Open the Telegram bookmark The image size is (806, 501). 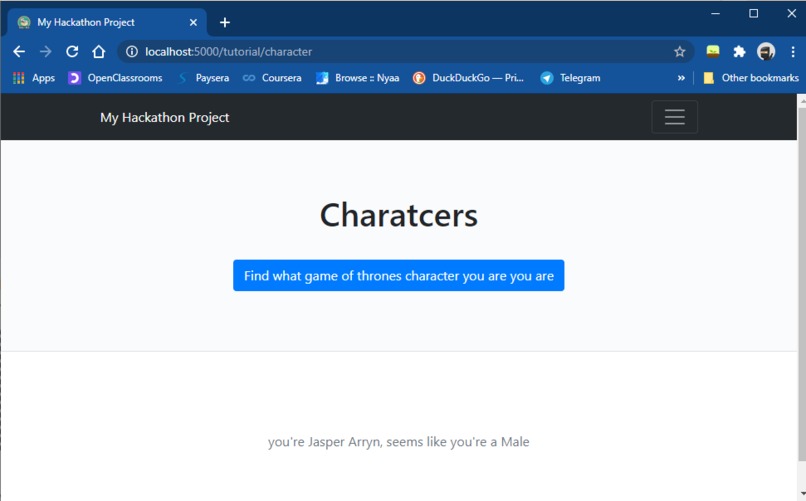[x=571, y=78]
